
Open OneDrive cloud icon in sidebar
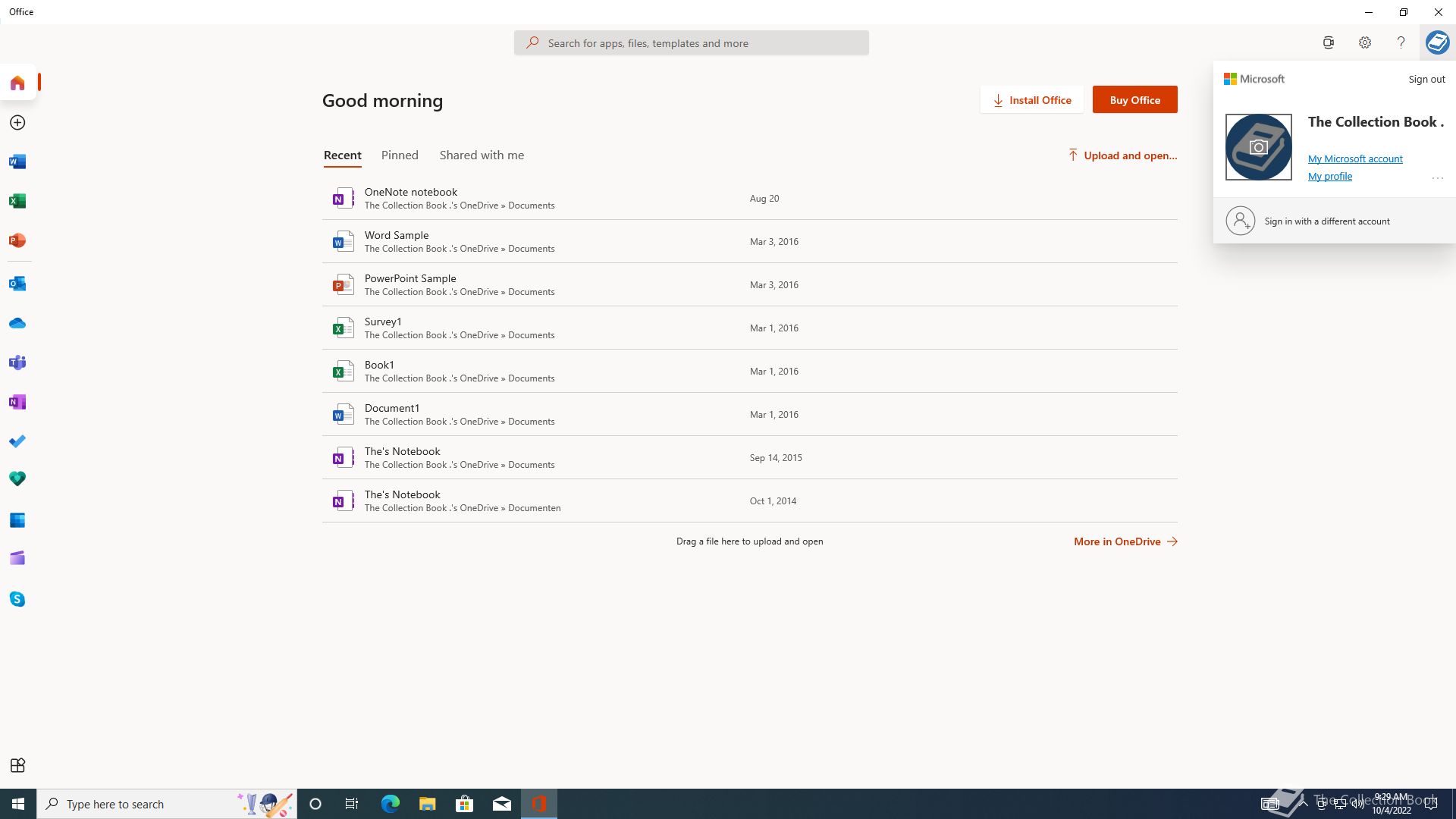pyautogui.click(x=17, y=323)
